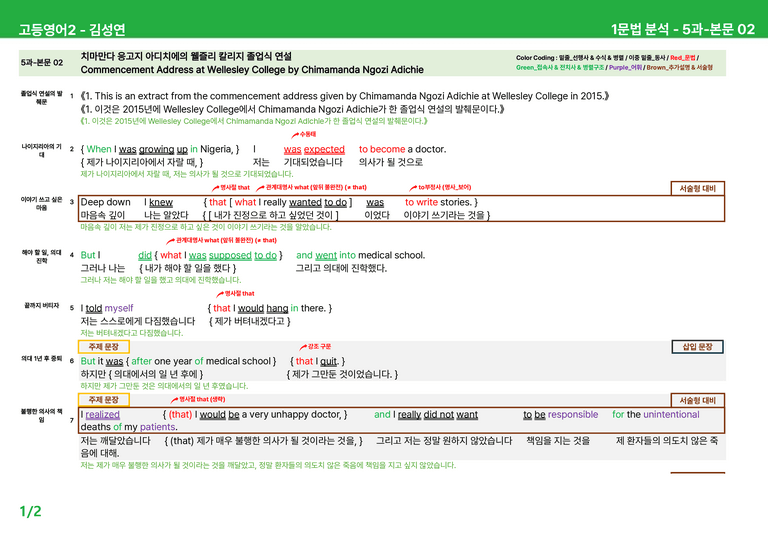Select the 주제 문장 tag above sentence 6
768x543 pixels.
tap(104, 347)
